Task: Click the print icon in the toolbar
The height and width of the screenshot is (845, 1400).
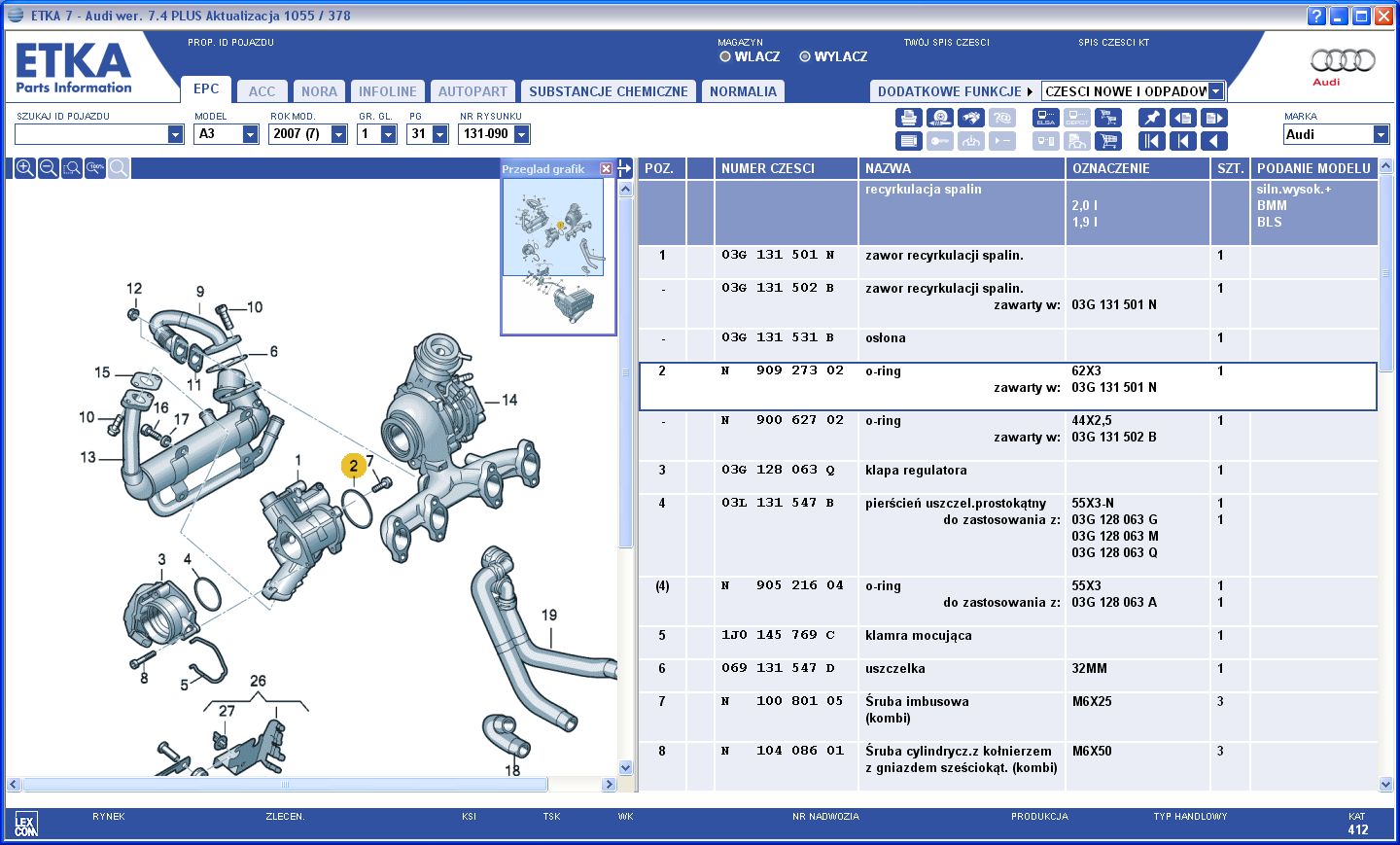Action: (908, 118)
